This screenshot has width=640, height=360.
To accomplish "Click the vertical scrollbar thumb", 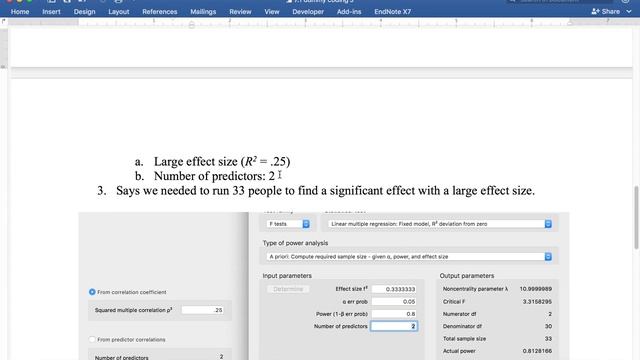I will click(x=636, y=217).
